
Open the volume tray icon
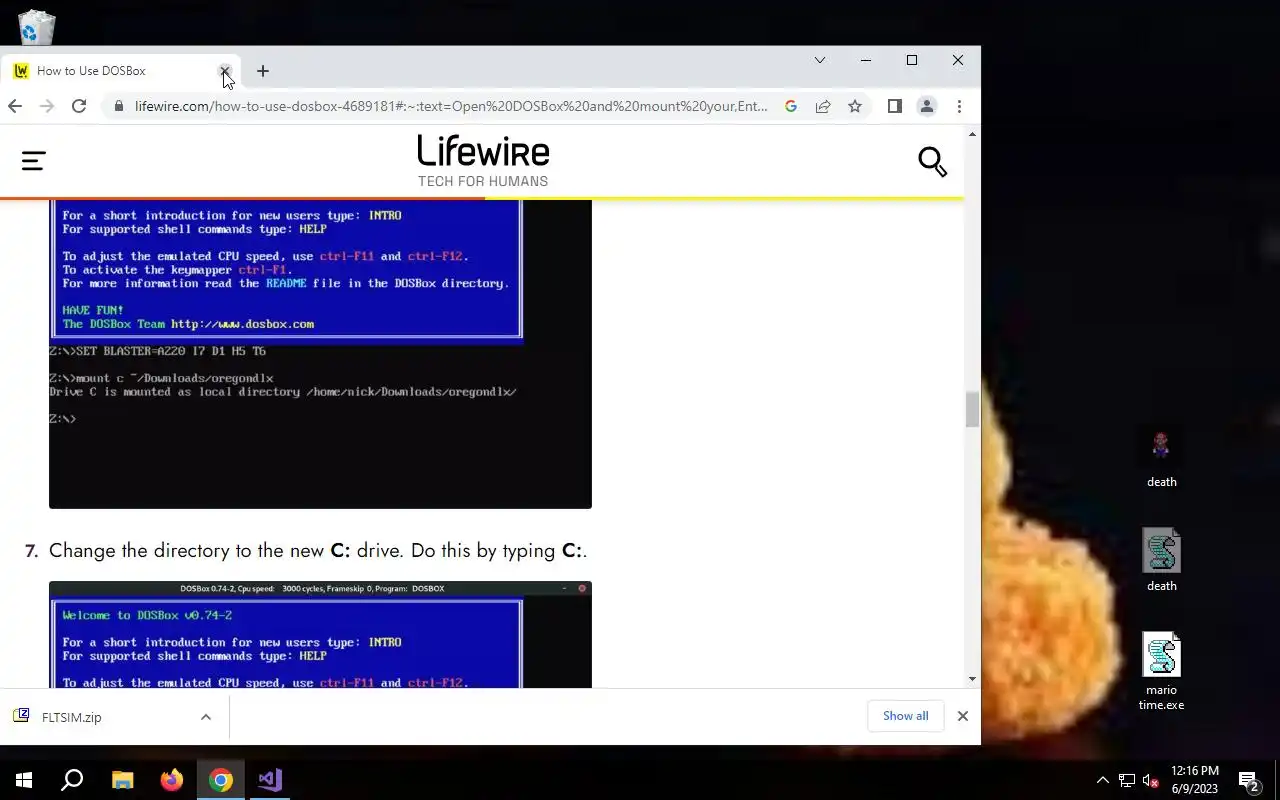(1151, 780)
